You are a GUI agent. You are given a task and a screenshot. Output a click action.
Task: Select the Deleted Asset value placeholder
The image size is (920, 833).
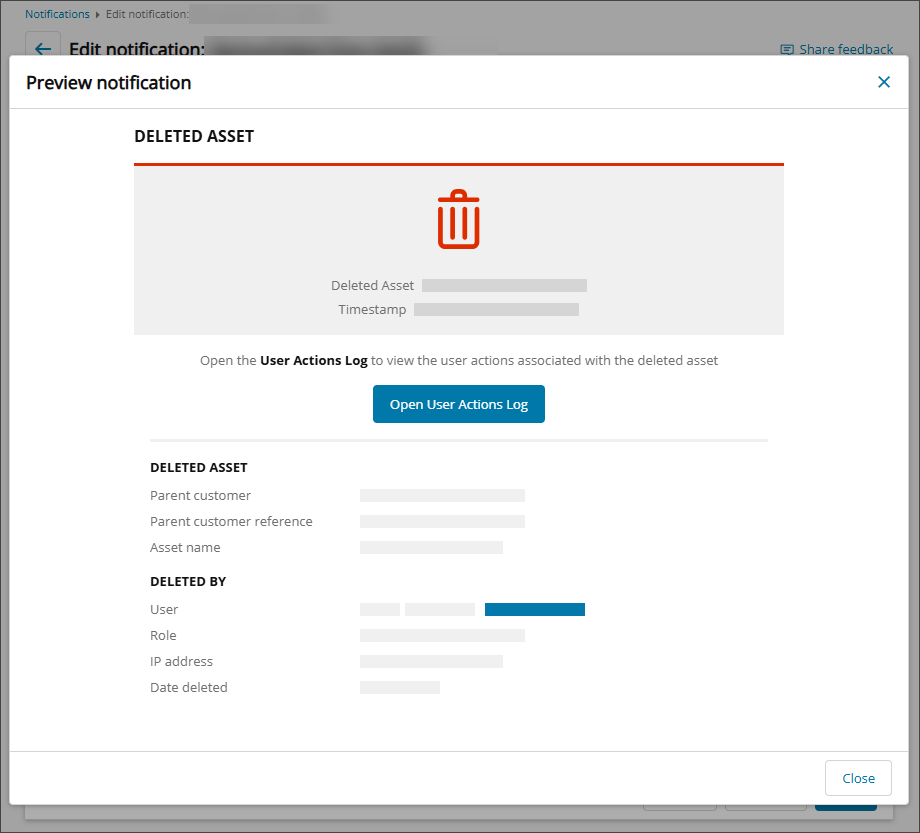[x=504, y=285]
